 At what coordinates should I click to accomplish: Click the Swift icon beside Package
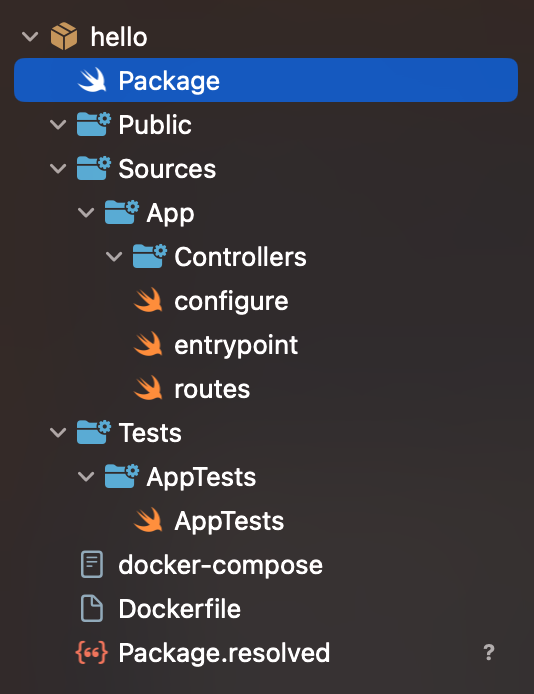click(x=92, y=80)
